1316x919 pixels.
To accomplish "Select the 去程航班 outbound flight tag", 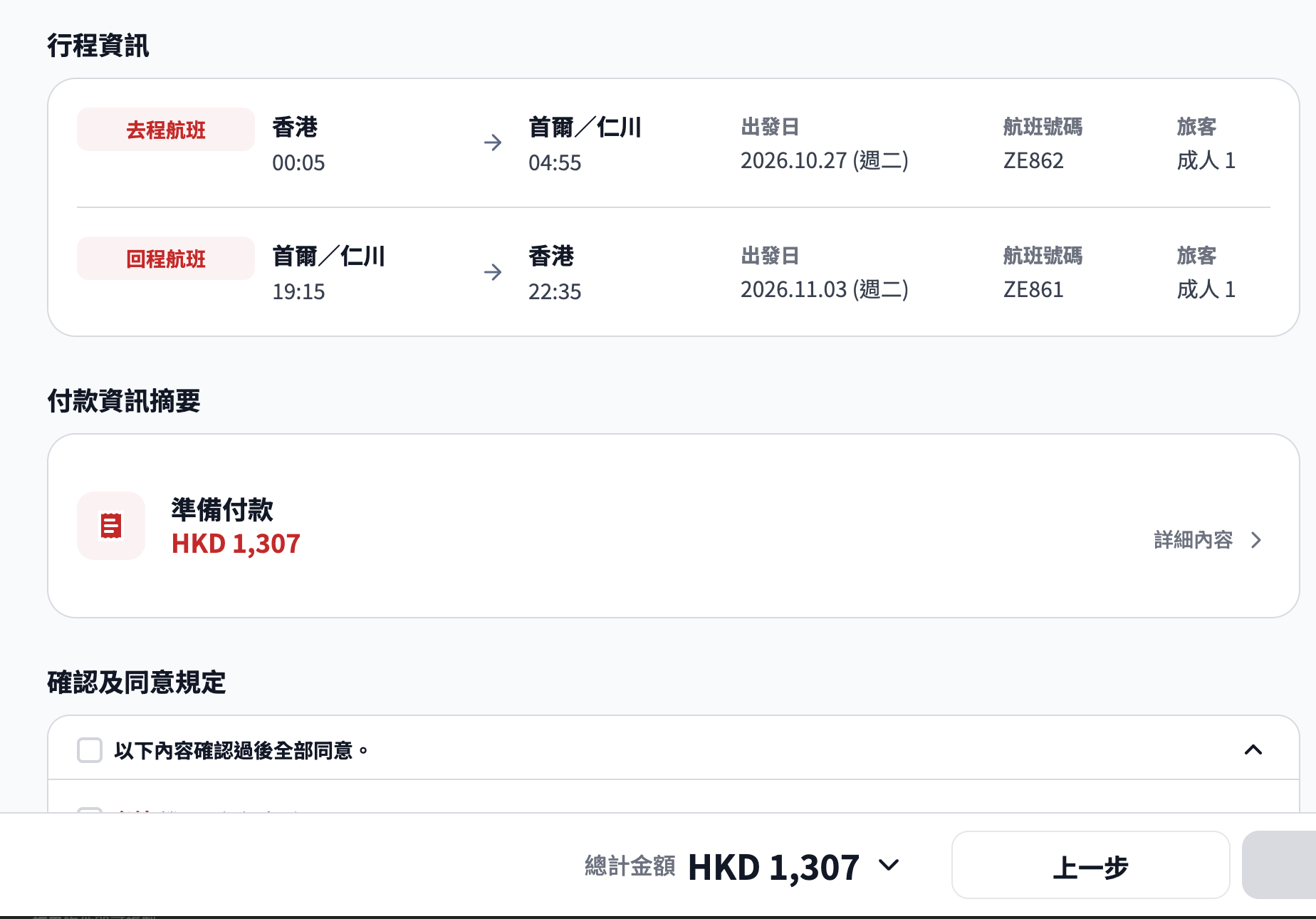I will pyautogui.click(x=166, y=130).
